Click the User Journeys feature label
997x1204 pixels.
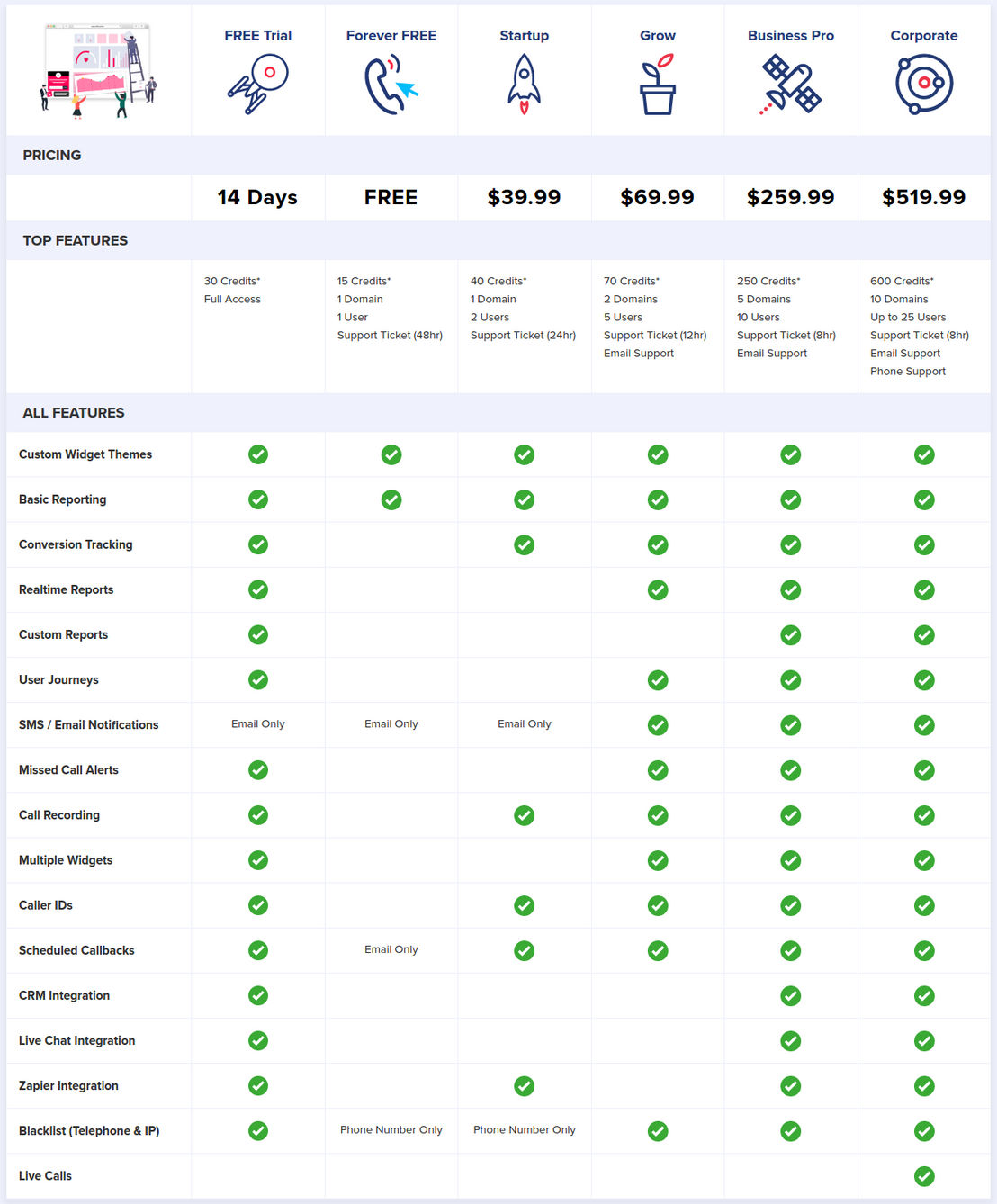58,679
